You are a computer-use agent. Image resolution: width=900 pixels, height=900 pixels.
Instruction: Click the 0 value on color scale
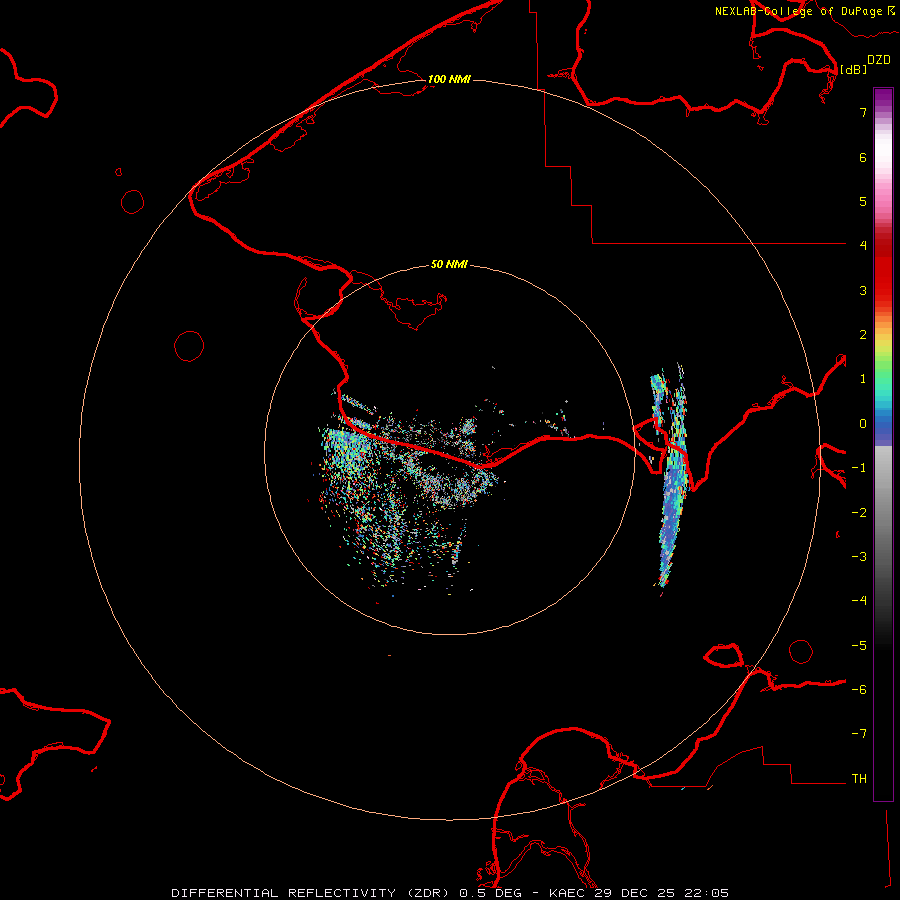[863, 424]
